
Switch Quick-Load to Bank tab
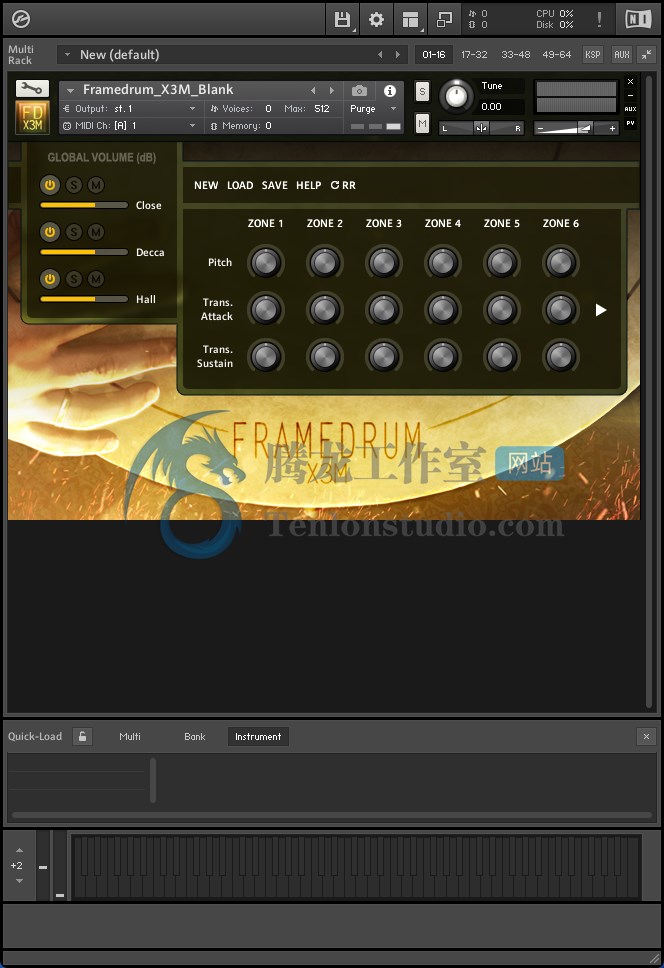pyautogui.click(x=194, y=736)
